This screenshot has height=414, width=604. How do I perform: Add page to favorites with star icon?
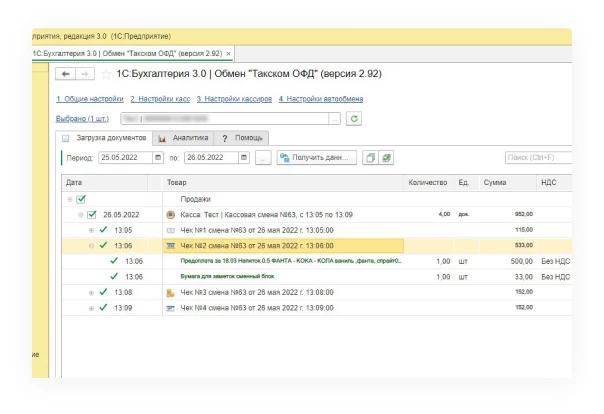(x=106, y=74)
